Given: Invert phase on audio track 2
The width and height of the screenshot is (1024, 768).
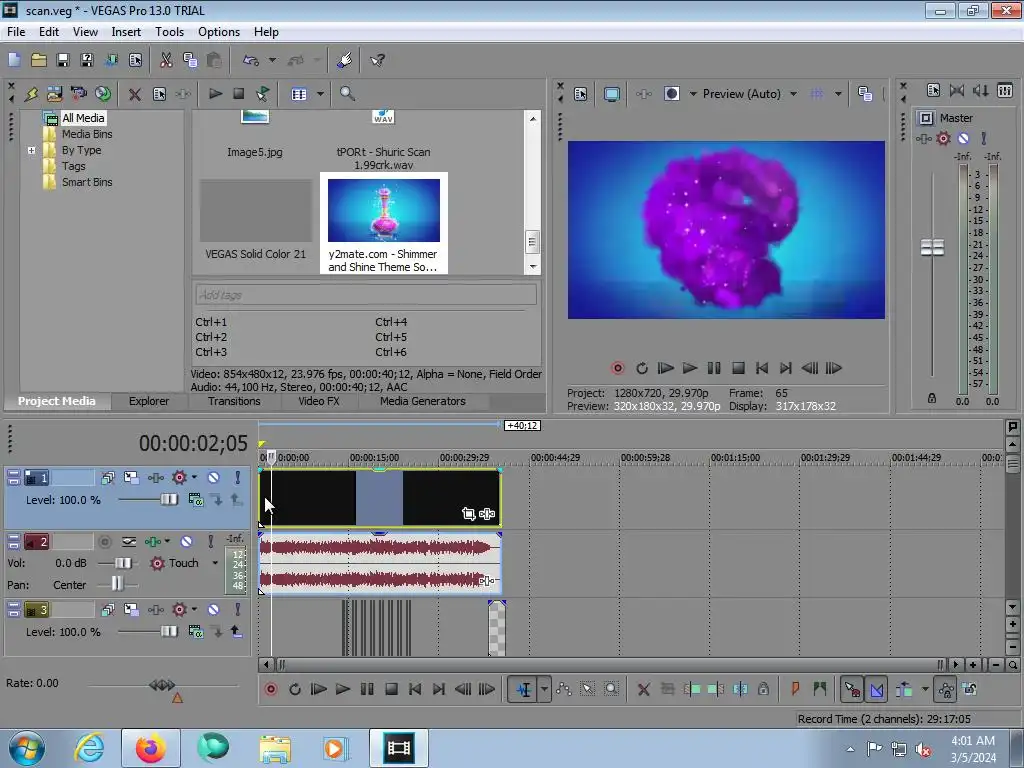Looking at the screenshot, I should click(x=129, y=541).
